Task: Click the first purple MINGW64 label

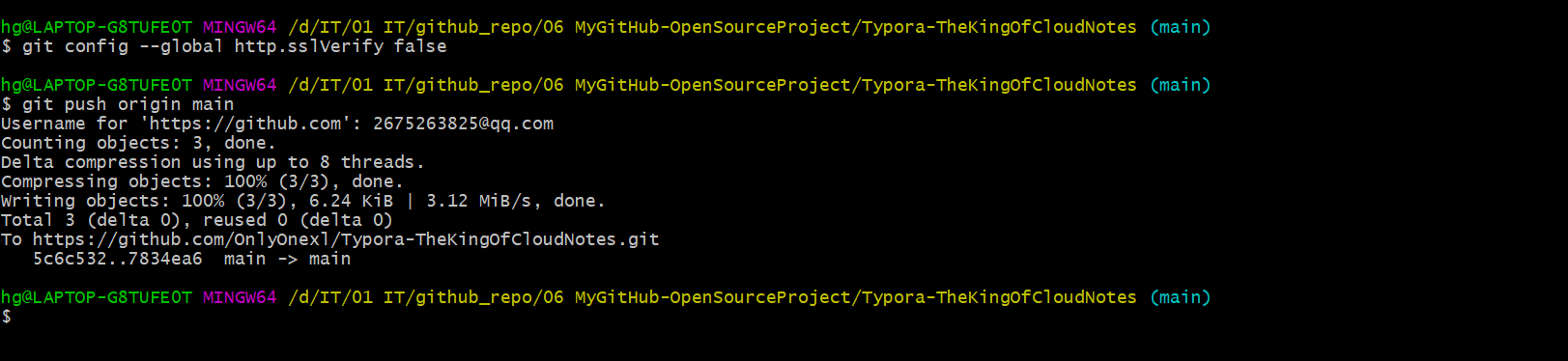Action: coord(240,27)
